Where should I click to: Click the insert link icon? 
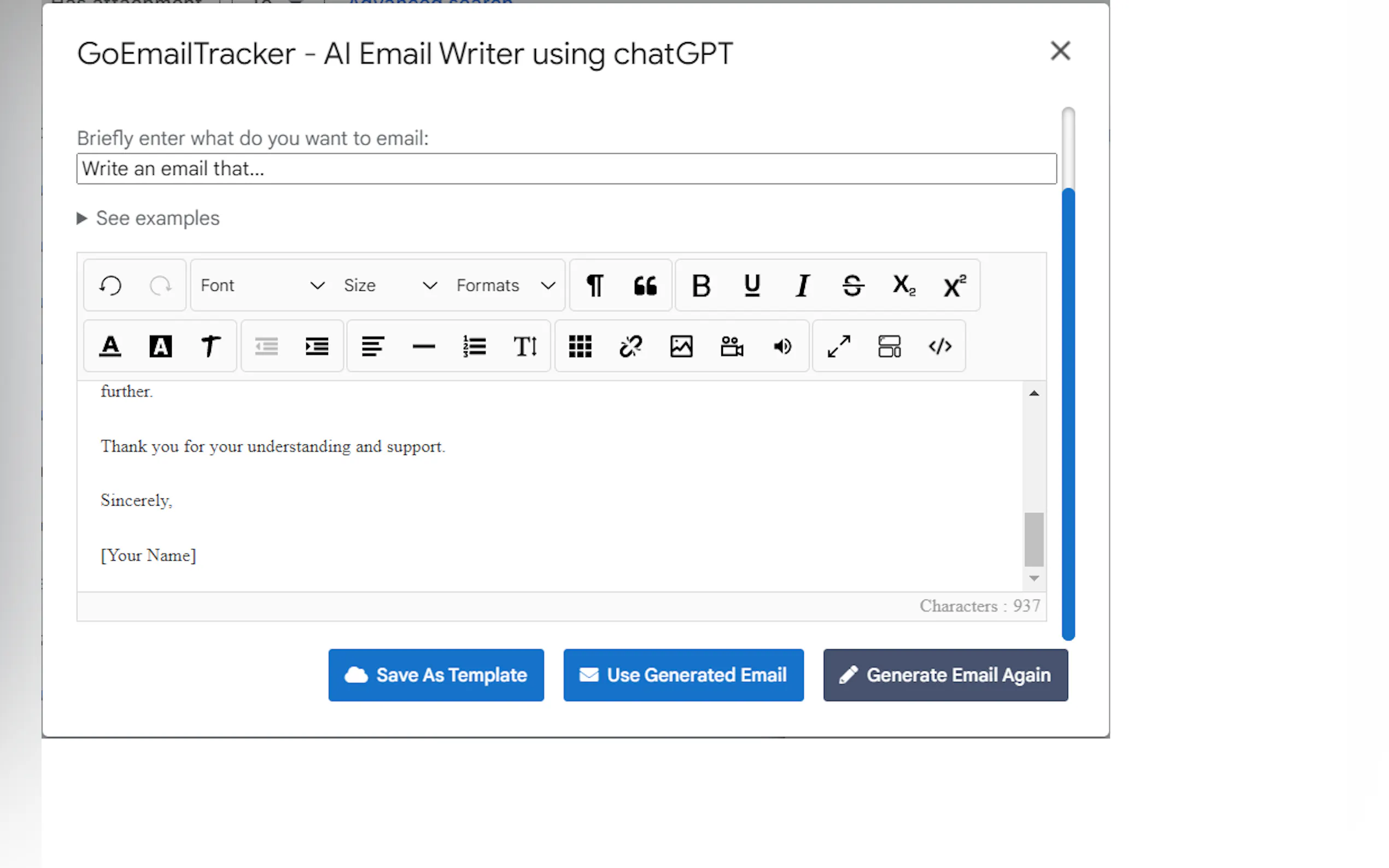coord(631,346)
